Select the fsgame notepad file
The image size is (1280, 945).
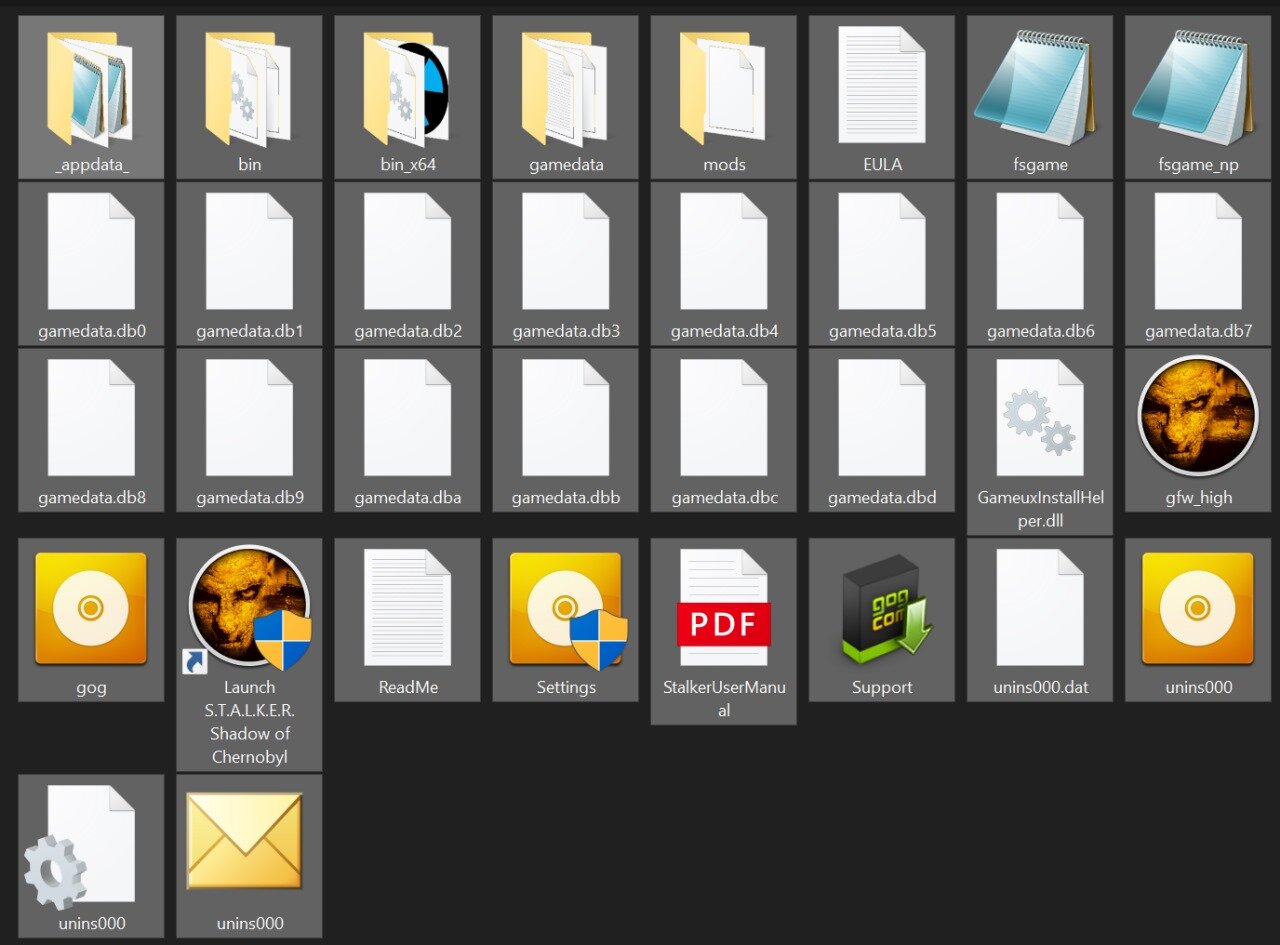[x=1039, y=97]
